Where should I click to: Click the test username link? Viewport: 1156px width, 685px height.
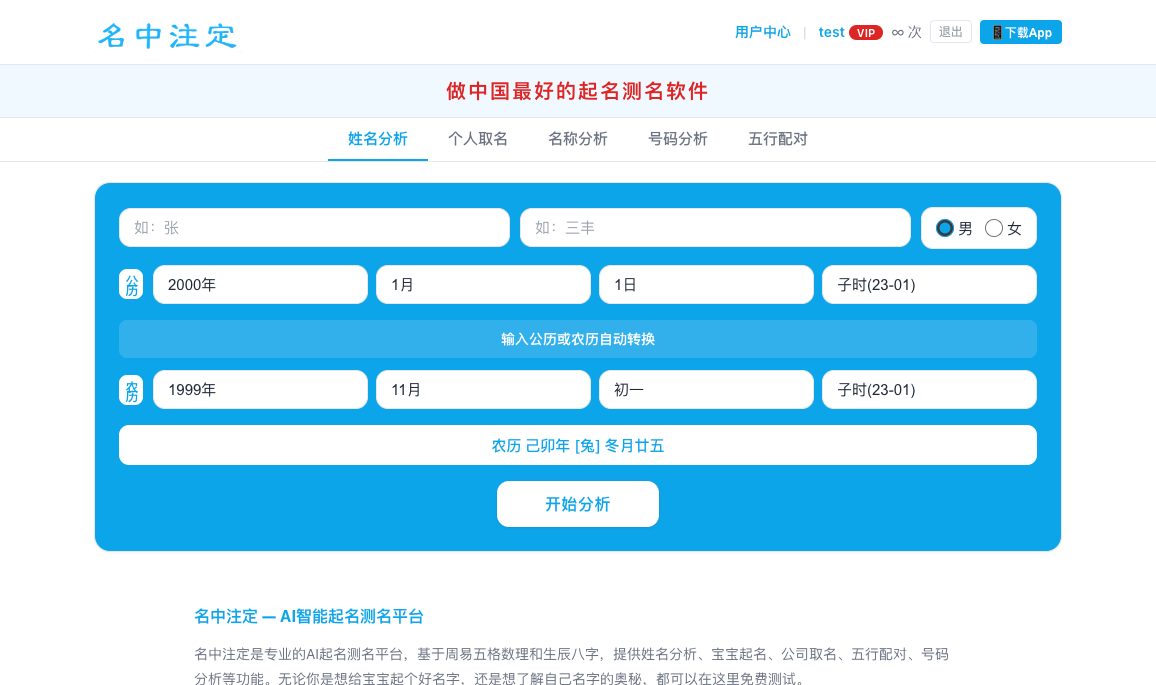pyautogui.click(x=831, y=32)
